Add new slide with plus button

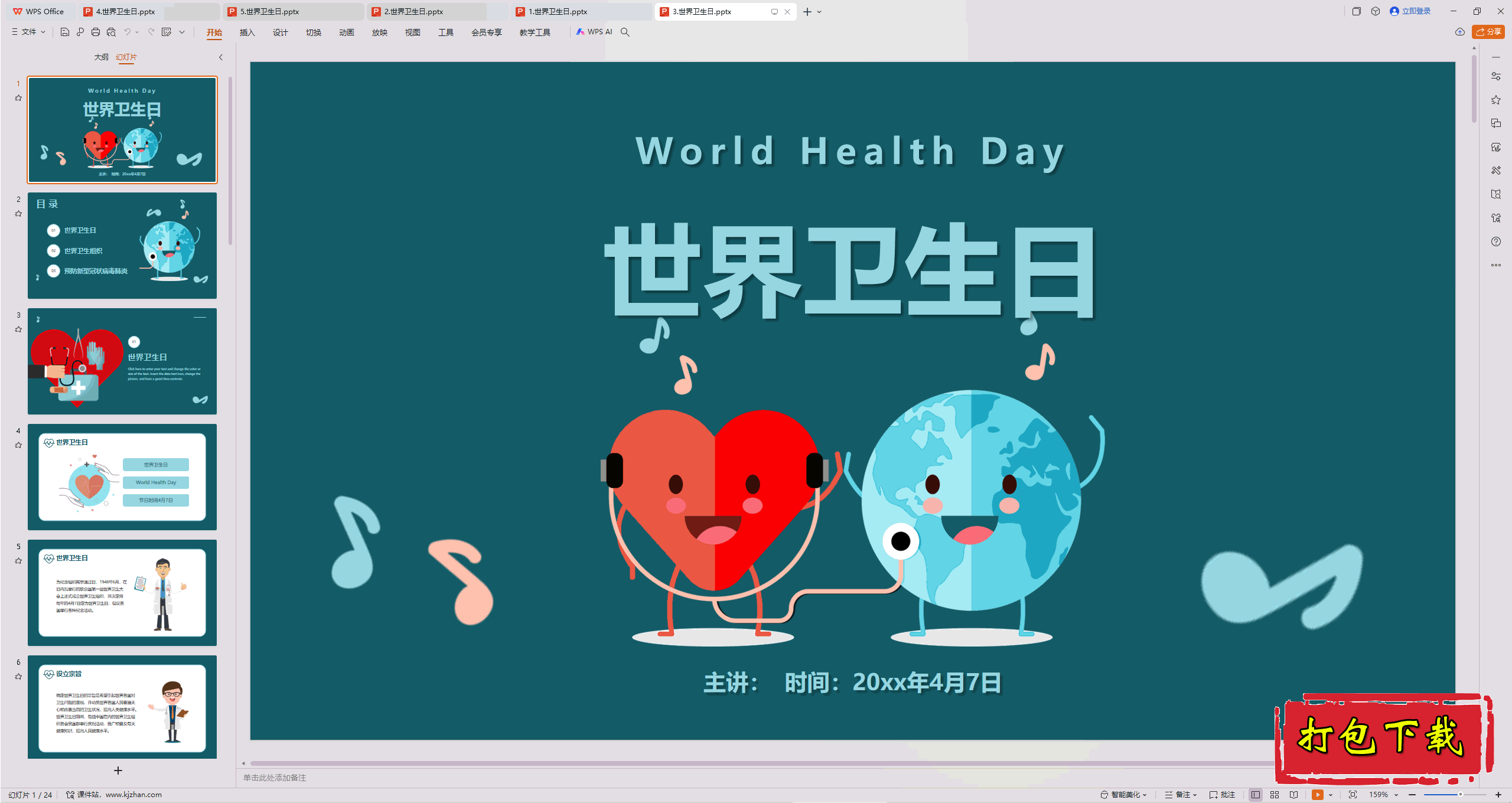tap(118, 771)
